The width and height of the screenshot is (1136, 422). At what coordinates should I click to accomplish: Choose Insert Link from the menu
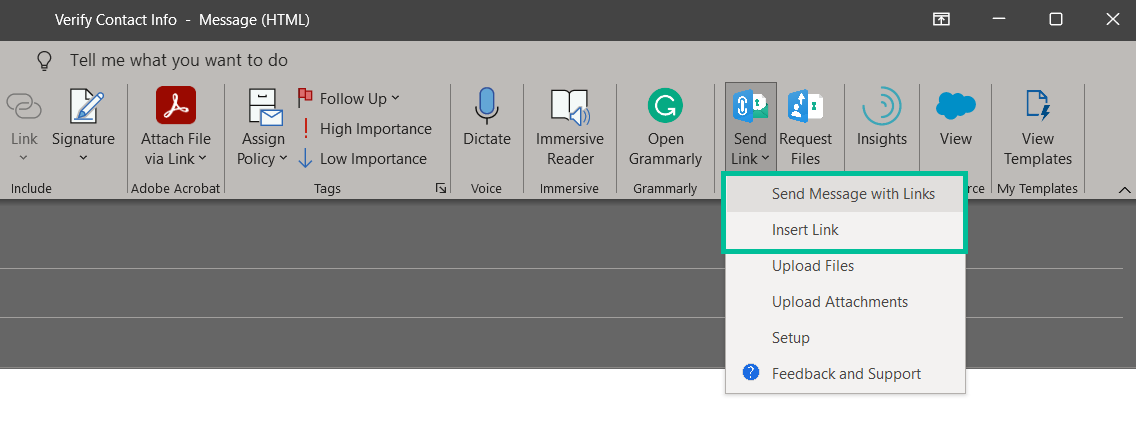(x=805, y=230)
